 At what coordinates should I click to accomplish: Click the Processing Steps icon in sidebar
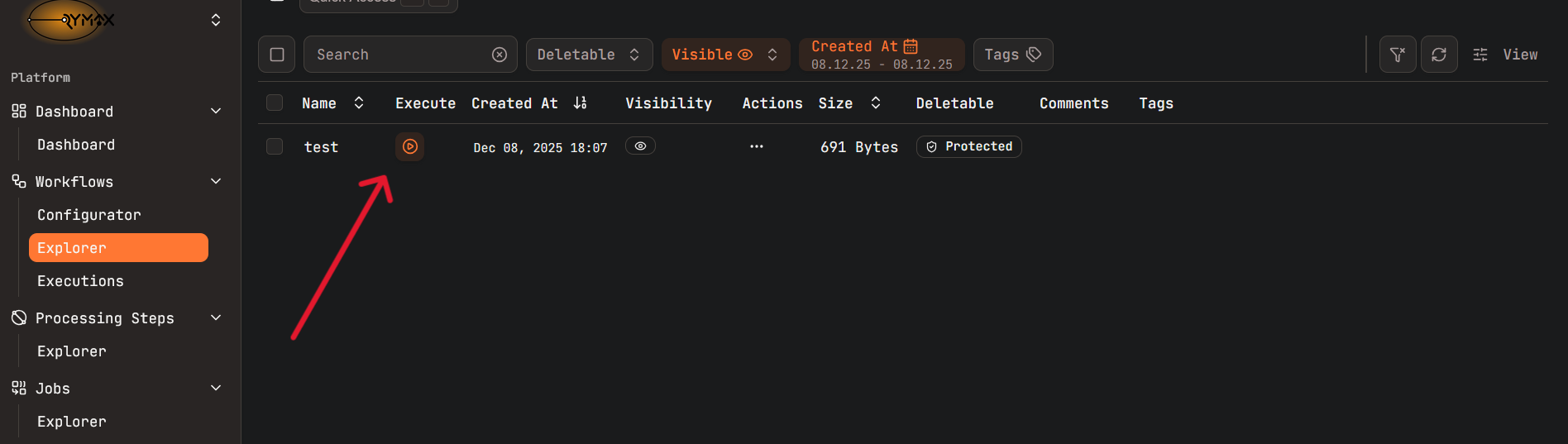[x=19, y=317]
